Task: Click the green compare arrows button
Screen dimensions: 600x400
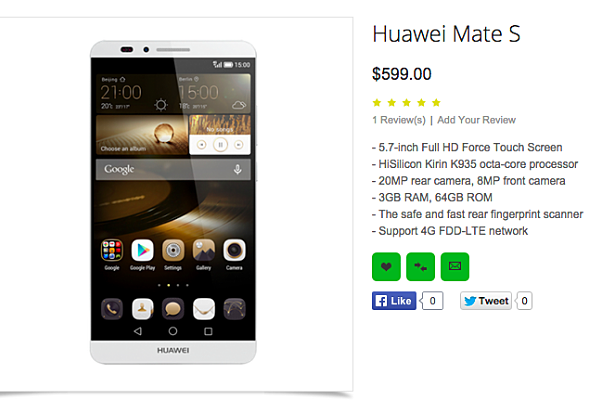Action: (421, 266)
